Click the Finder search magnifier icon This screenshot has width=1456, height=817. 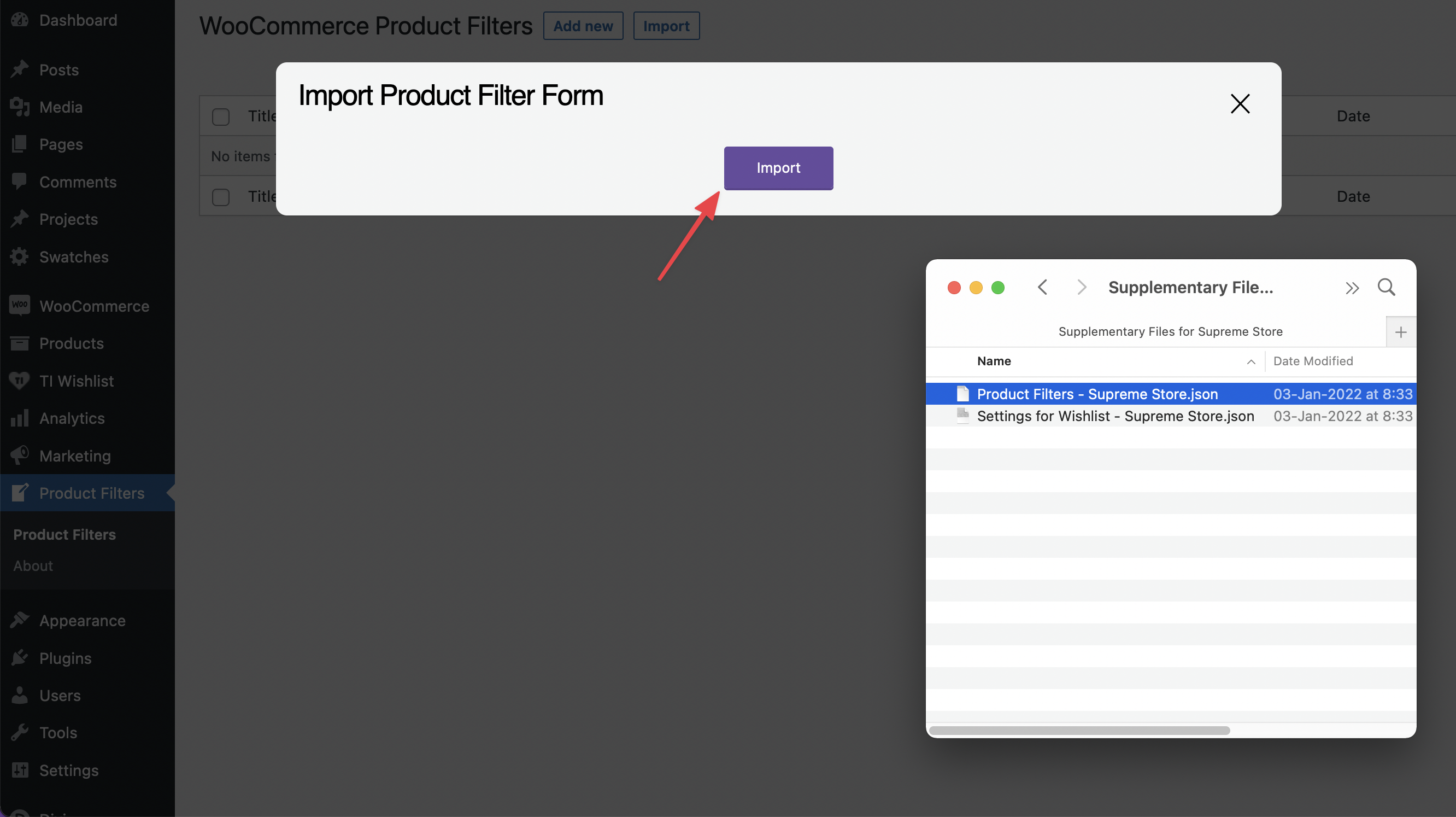point(1386,287)
